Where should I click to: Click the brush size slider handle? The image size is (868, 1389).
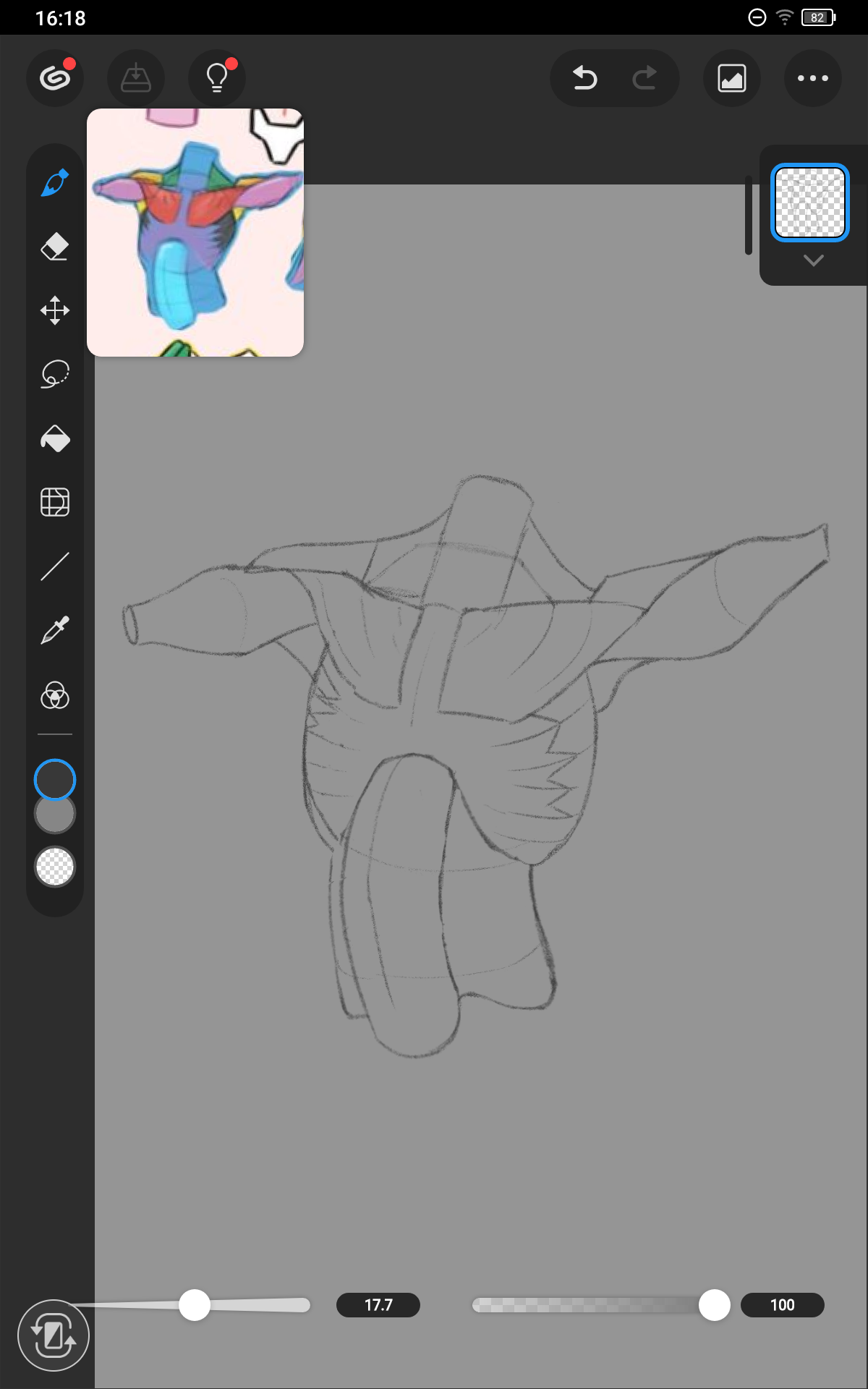click(195, 1305)
